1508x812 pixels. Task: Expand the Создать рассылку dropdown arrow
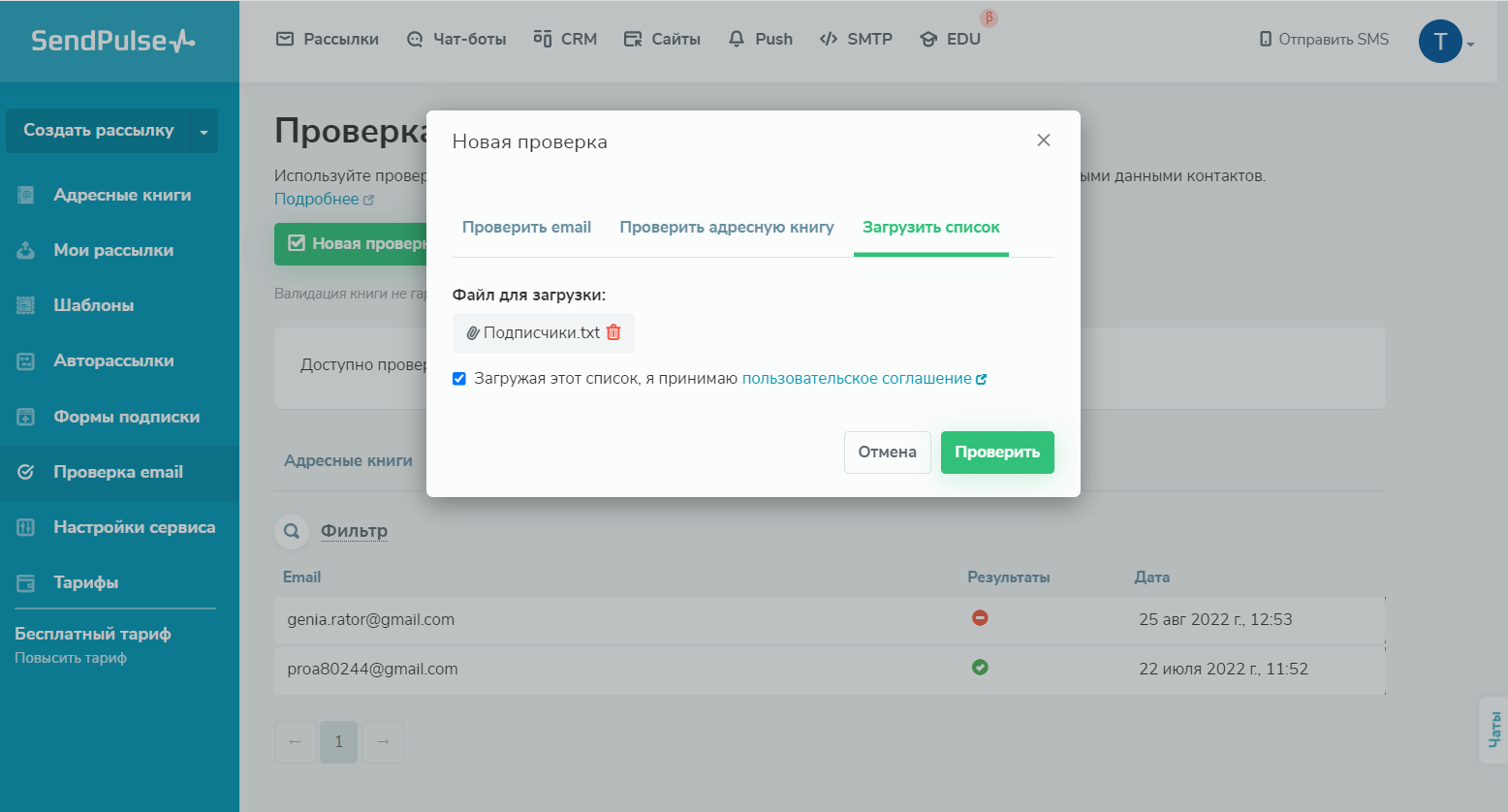pyautogui.click(x=204, y=132)
